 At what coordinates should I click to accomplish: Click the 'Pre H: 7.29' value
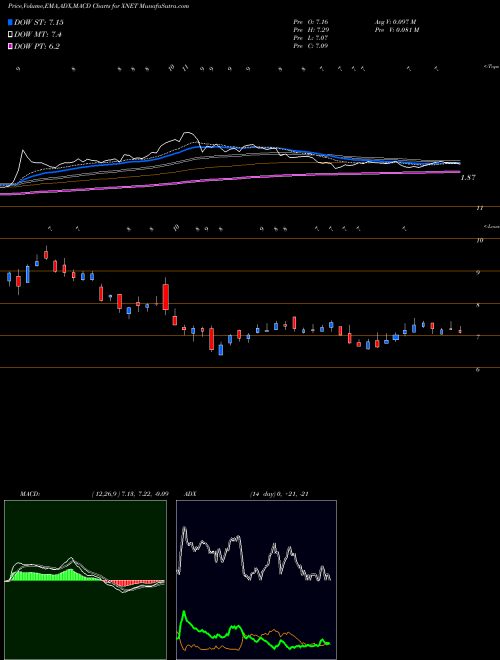(x=311, y=30)
